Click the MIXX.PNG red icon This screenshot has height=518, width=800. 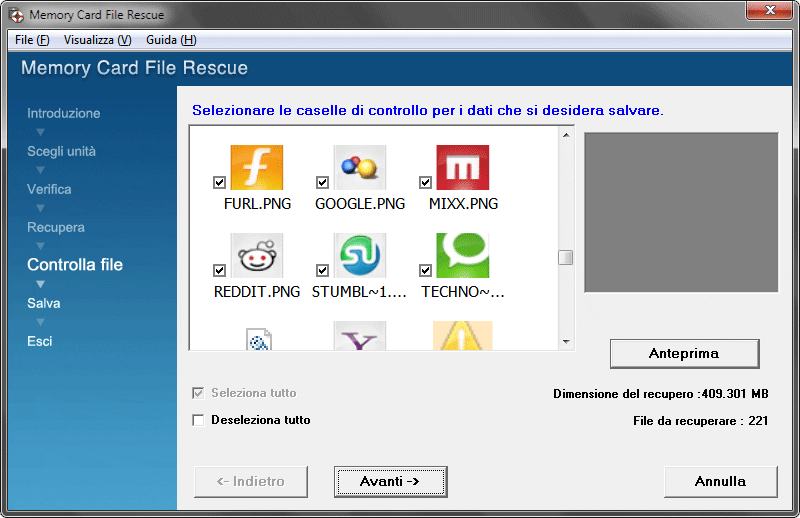(x=463, y=167)
